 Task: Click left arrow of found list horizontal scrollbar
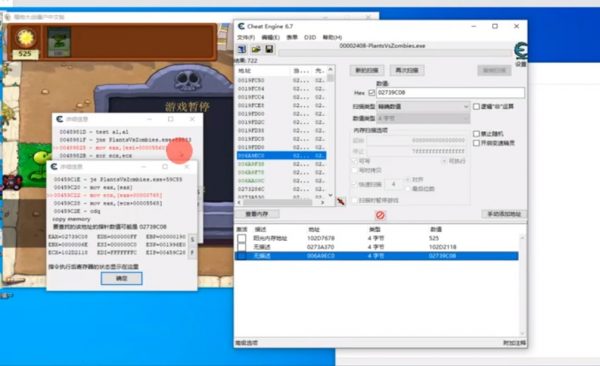tap(240, 202)
